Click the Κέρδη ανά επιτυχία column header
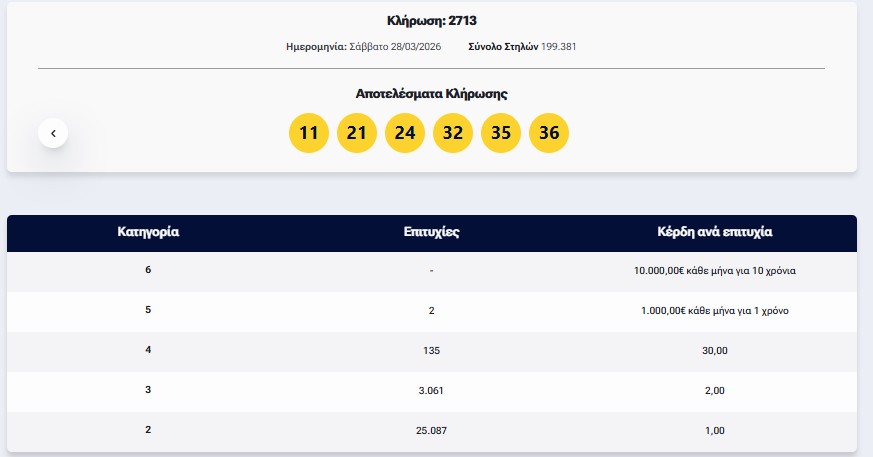Image resolution: width=873 pixels, height=457 pixels. (714, 232)
